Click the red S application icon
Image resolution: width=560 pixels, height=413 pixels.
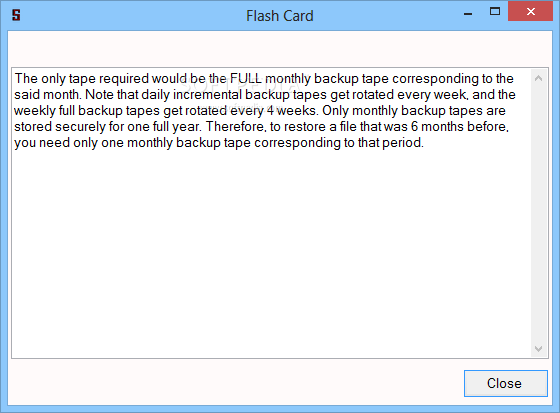[16, 15]
